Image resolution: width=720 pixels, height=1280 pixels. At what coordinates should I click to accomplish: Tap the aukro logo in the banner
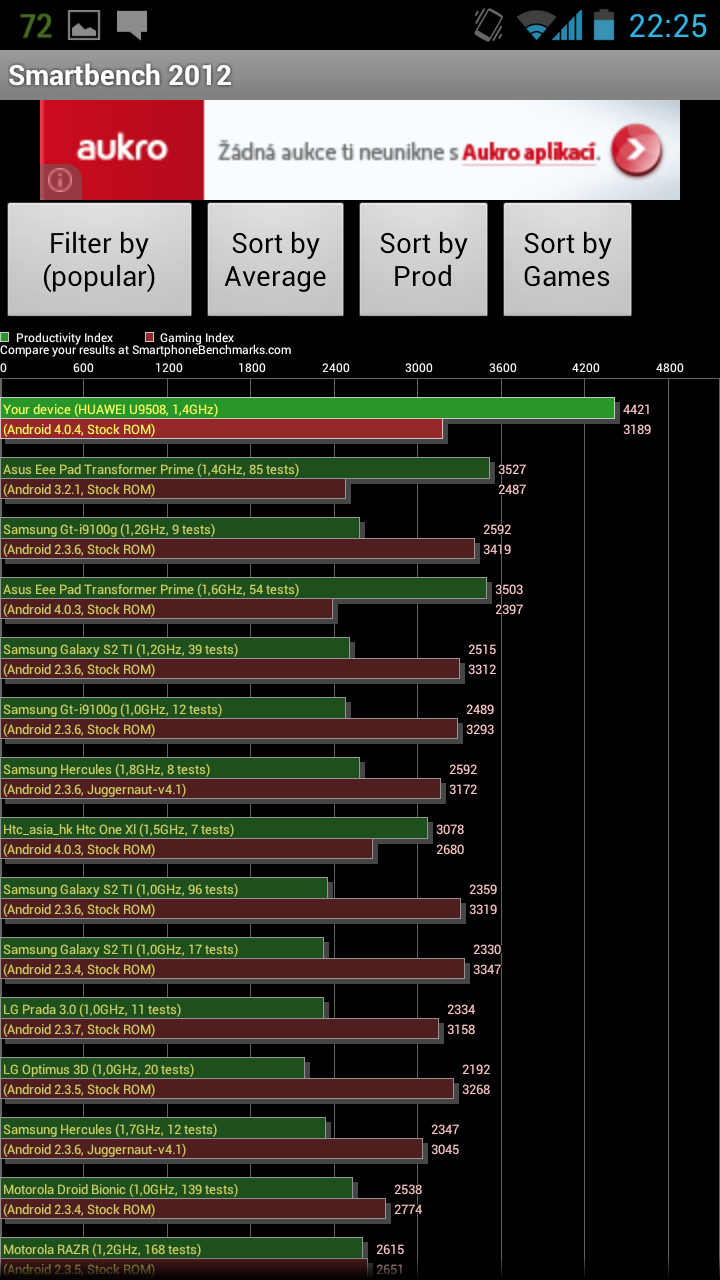point(122,149)
